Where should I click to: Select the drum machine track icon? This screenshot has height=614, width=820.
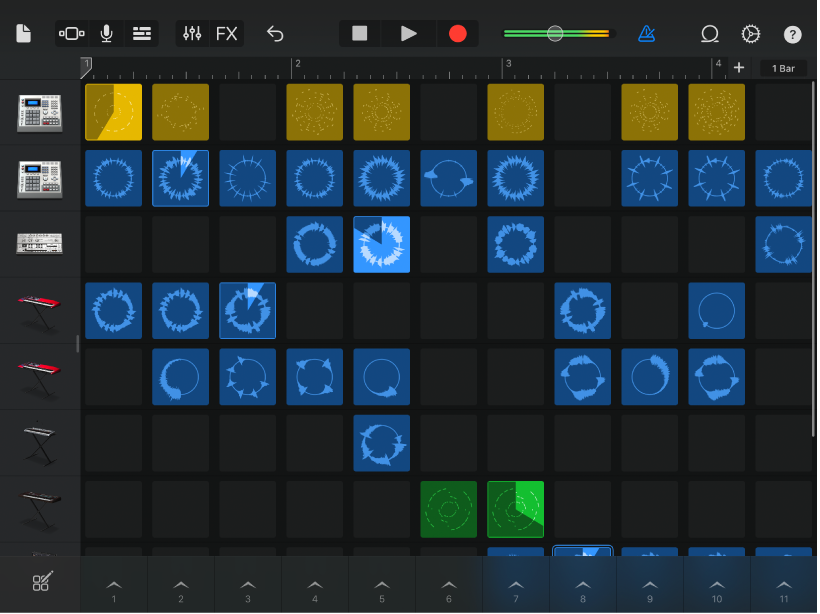pyautogui.click(x=40, y=112)
